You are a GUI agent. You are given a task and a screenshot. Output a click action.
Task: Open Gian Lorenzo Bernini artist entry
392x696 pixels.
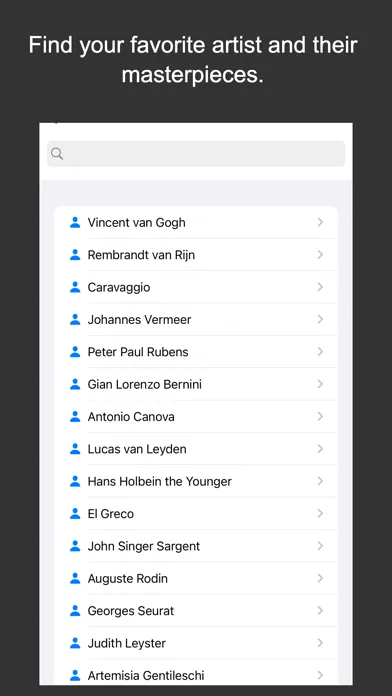[x=196, y=384]
